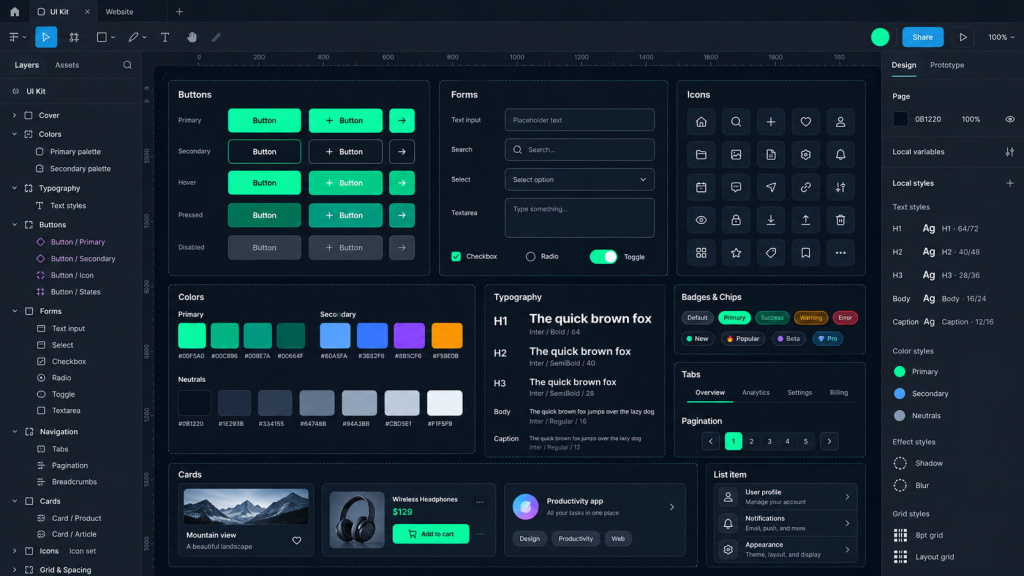Click the Share button
The width and height of the screenshot is (1024, 576).
(922, 37)
